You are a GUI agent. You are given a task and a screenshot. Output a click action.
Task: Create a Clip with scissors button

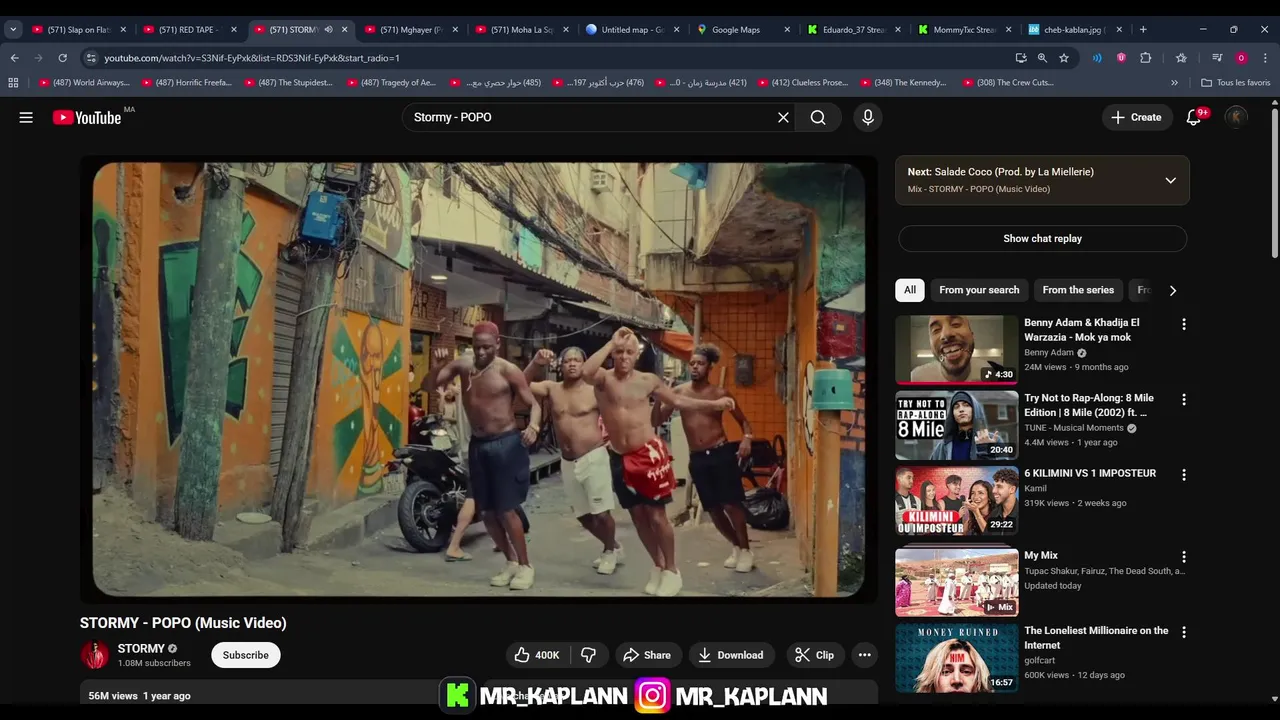(814, 655)
